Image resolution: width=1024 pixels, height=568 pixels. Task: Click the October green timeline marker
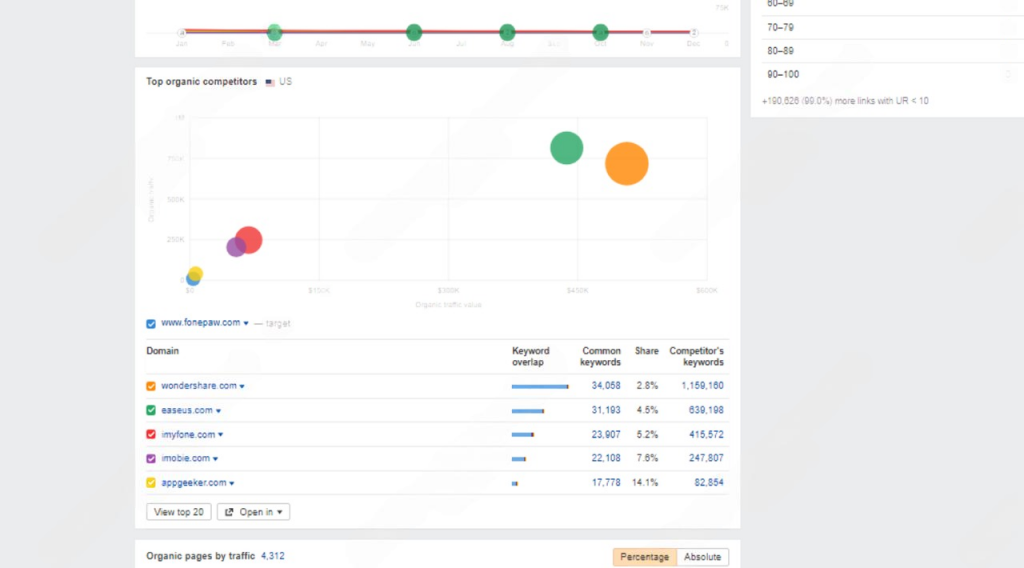pos(600,31)
